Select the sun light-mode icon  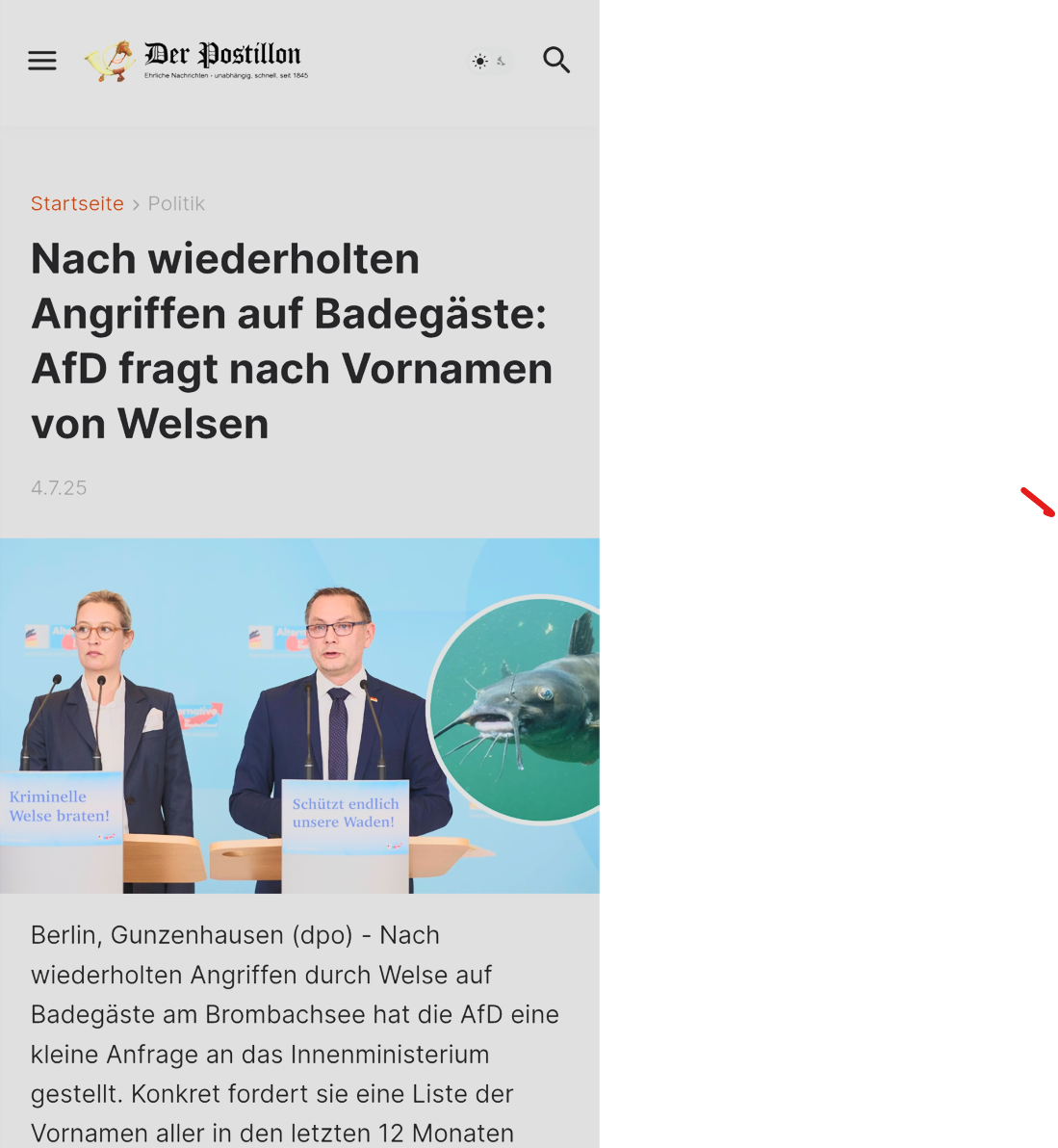pos(480,61)
